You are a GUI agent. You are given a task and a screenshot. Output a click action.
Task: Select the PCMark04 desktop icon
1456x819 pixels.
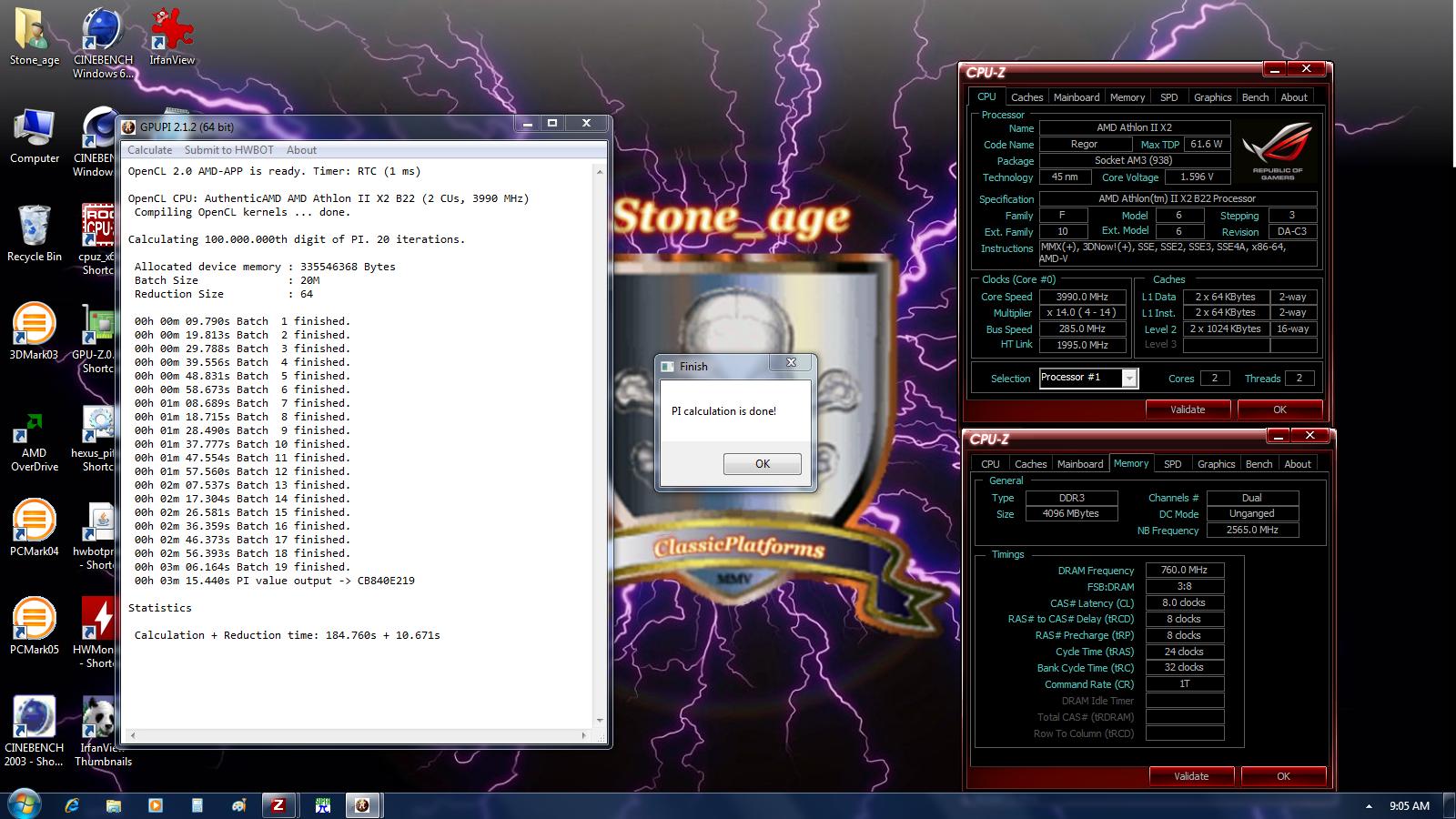click(x=35, y=529)
